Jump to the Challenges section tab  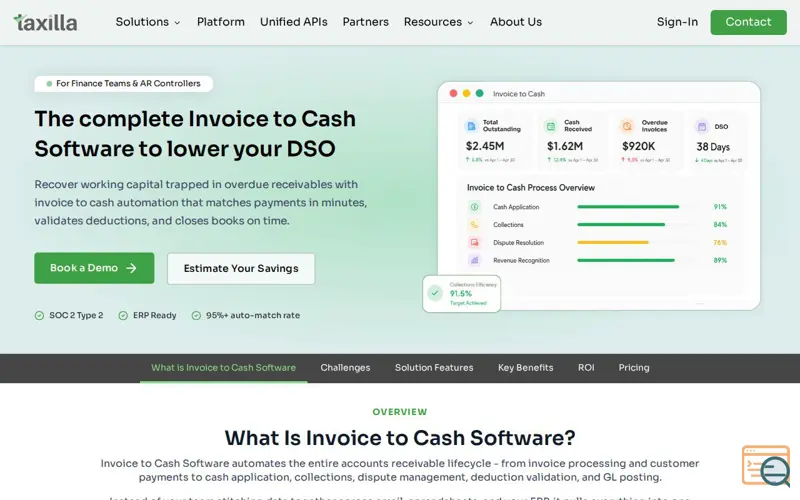coord(345,368)
